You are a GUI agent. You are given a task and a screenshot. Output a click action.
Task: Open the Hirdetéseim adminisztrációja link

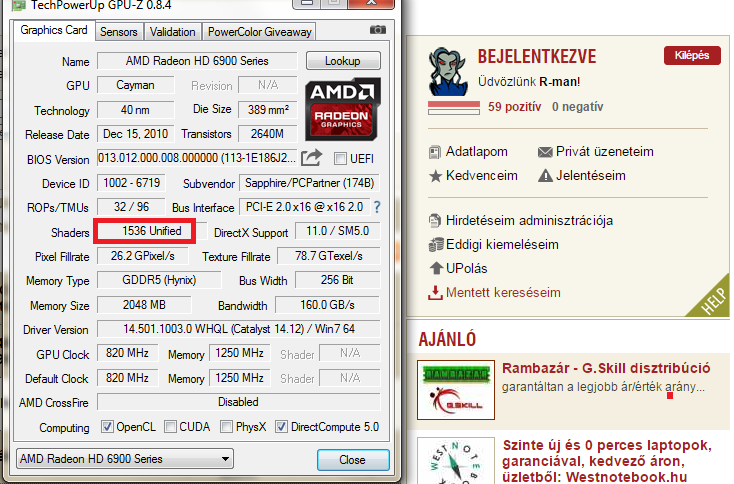click(x=529, y=220)
